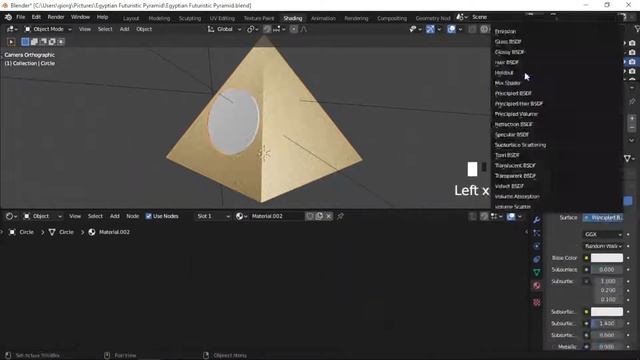Screen dimensions: 640x360
Task: Toggle the snapping magnet icon
Action: pos(267,29)
